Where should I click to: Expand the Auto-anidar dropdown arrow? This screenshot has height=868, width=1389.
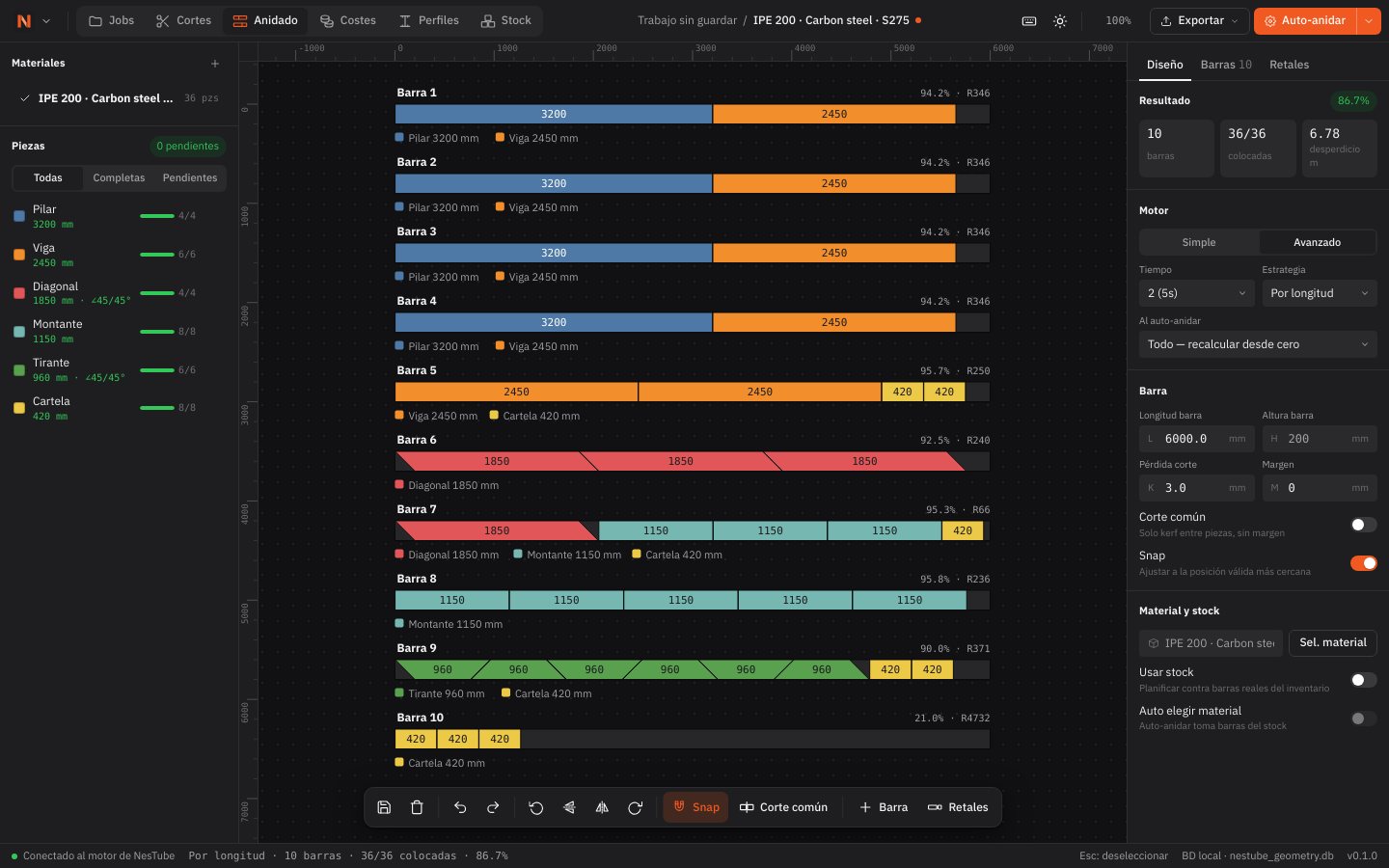click(x=1369, y=20)
